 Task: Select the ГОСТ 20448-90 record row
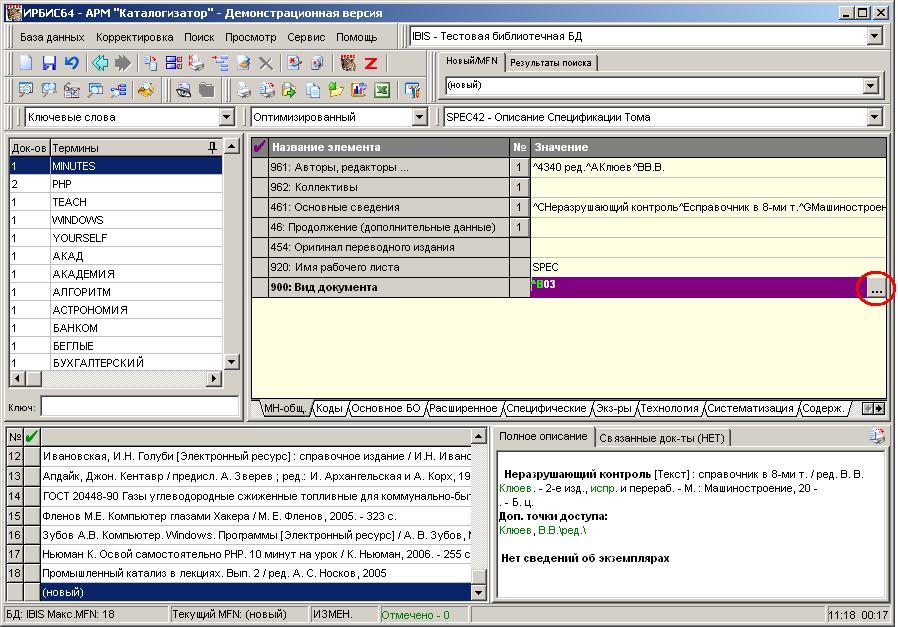[256, 496]
